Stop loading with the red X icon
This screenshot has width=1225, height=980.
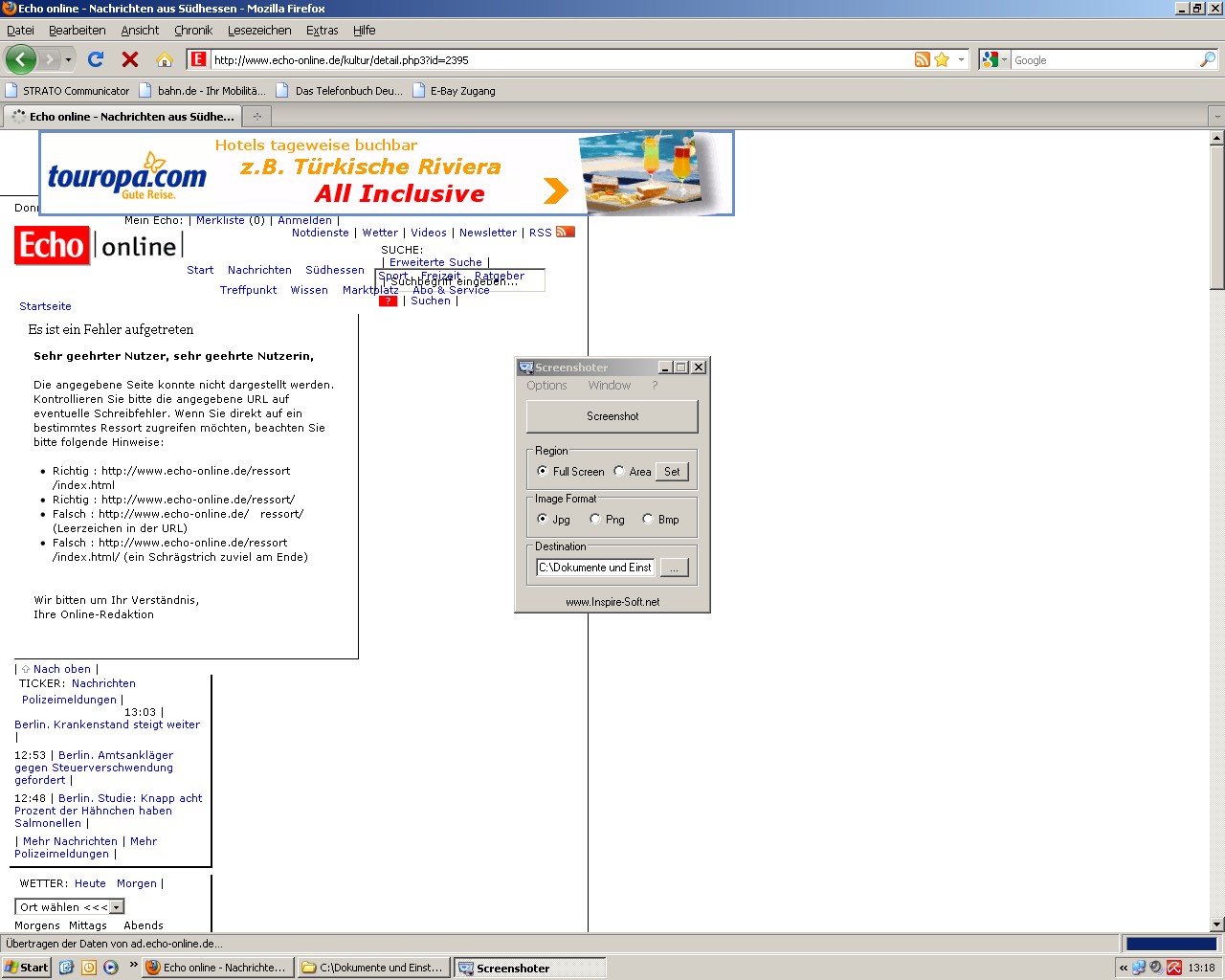pyautogui.click(x=130, y=59)
